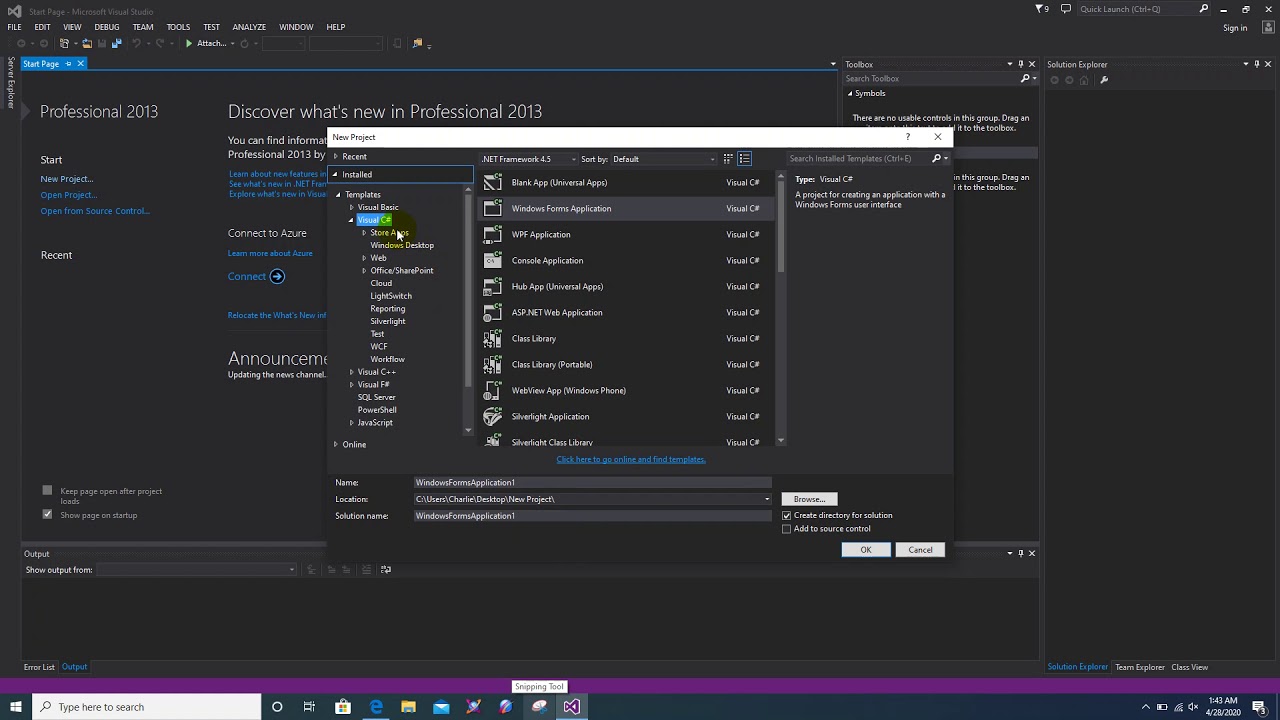The image size is (1280, 720).
Task: Switch to the Team Explorer tab
Action: tap(1140, 667)
